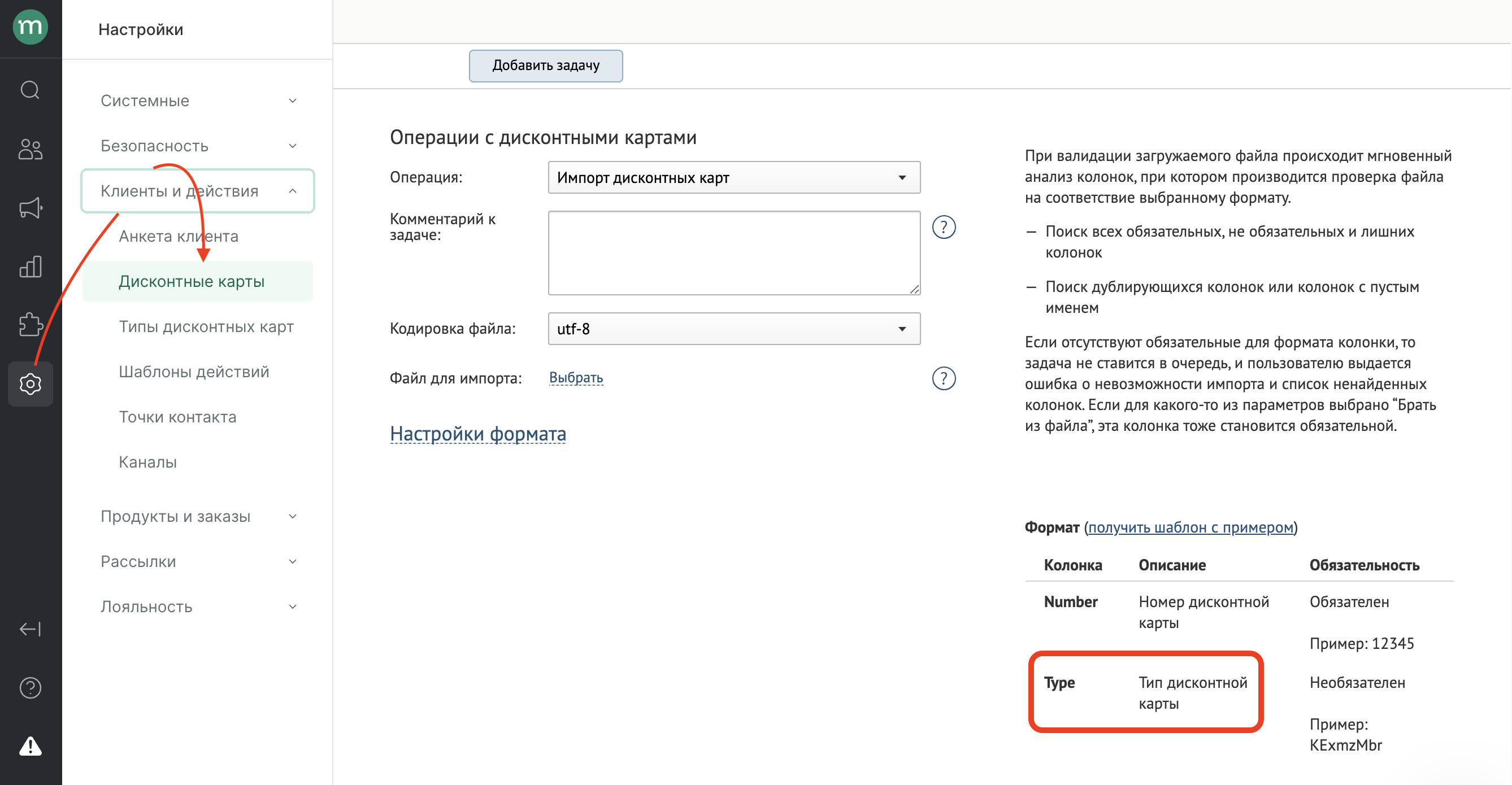Click the Настройки header title
This screenshot has height=785, width=1512.
click(141, 29)
